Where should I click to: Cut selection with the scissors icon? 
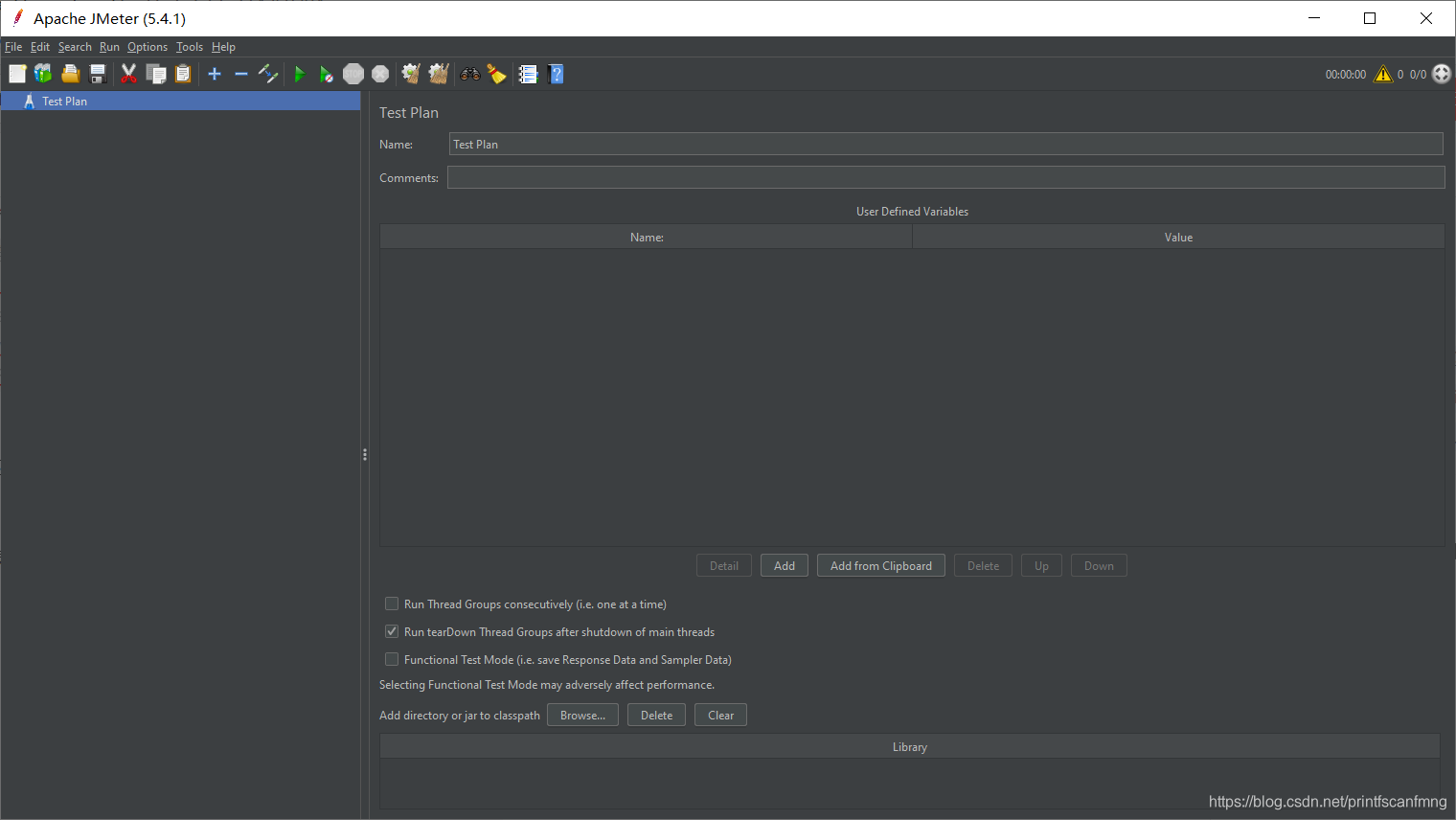128,74
